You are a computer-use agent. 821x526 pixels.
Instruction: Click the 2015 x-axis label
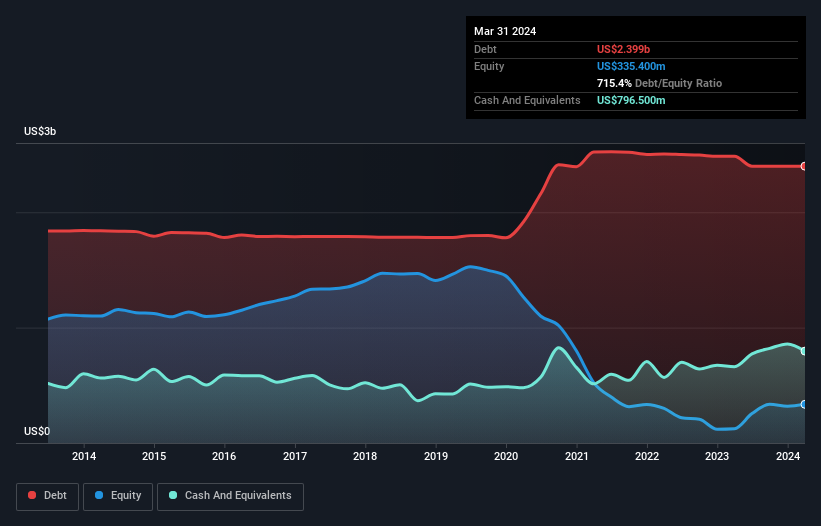(x=154, y=456)
